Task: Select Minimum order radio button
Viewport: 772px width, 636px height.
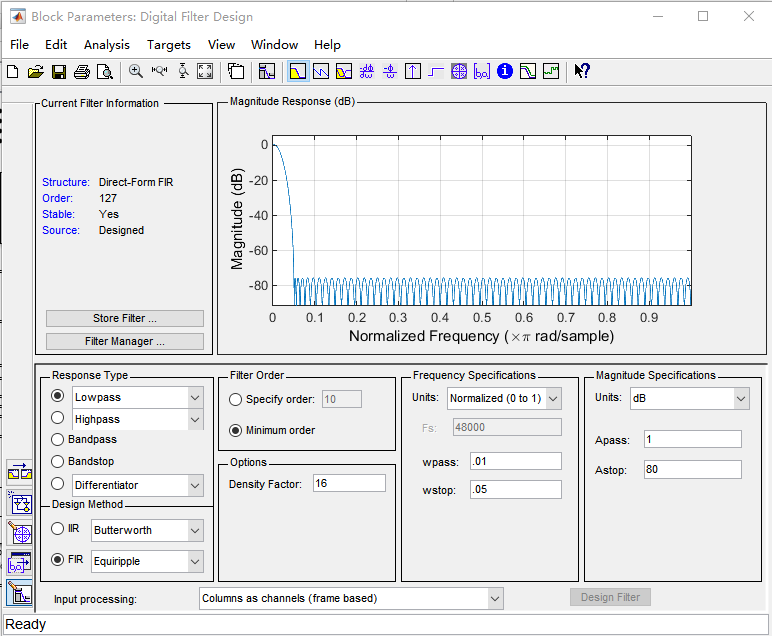Action: (x=235, y=431)
